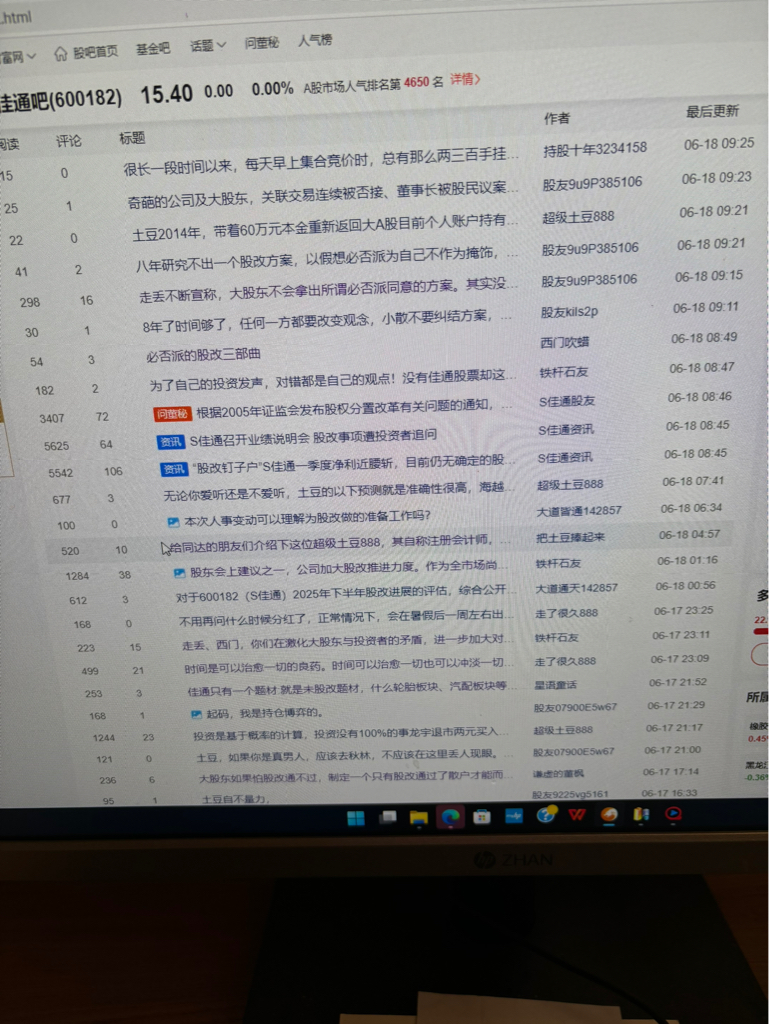Click image icon before 股东会上建议之一 post
Viewport: 769px width, 1024px height.
click(179, 573)
